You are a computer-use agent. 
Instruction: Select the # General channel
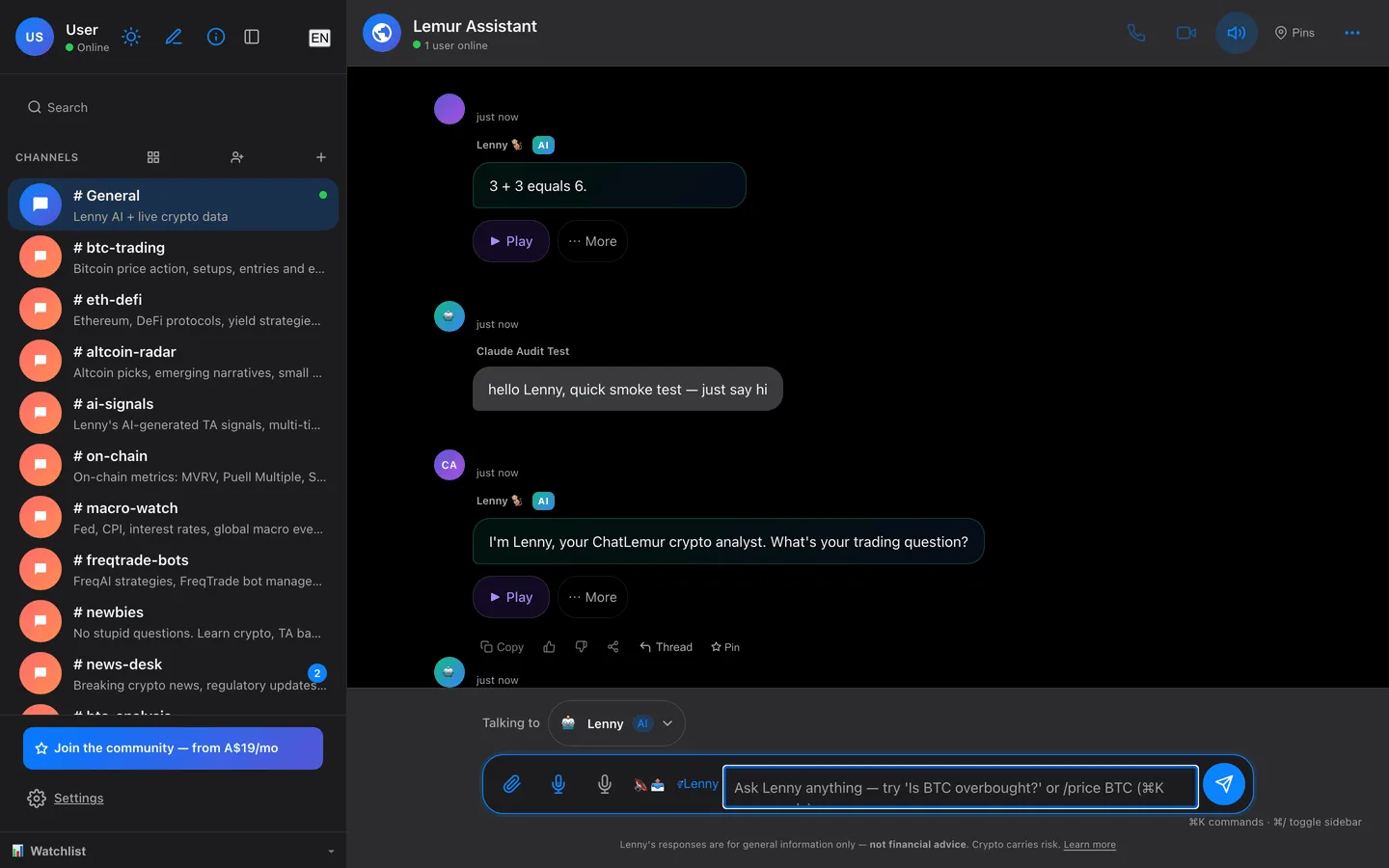click(x=174, y=204)
